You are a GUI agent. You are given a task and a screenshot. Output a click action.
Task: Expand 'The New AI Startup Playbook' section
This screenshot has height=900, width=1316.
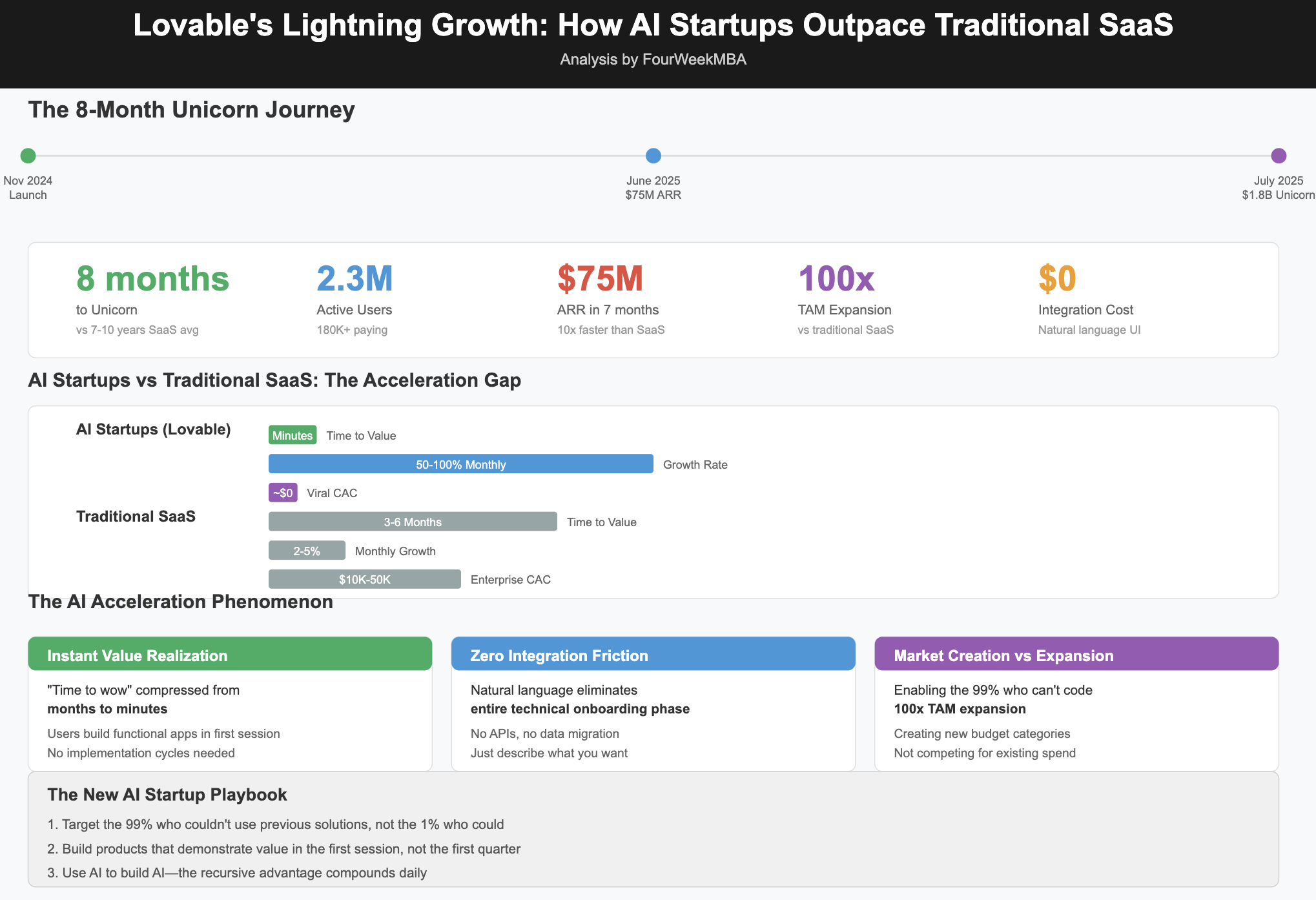tap(167, 795)
